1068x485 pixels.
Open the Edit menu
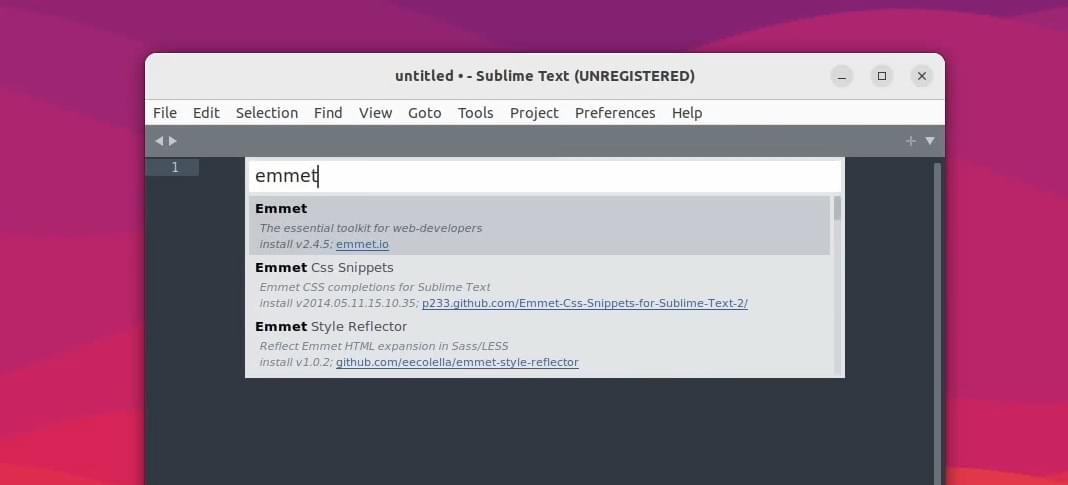[x=206, y=113]
